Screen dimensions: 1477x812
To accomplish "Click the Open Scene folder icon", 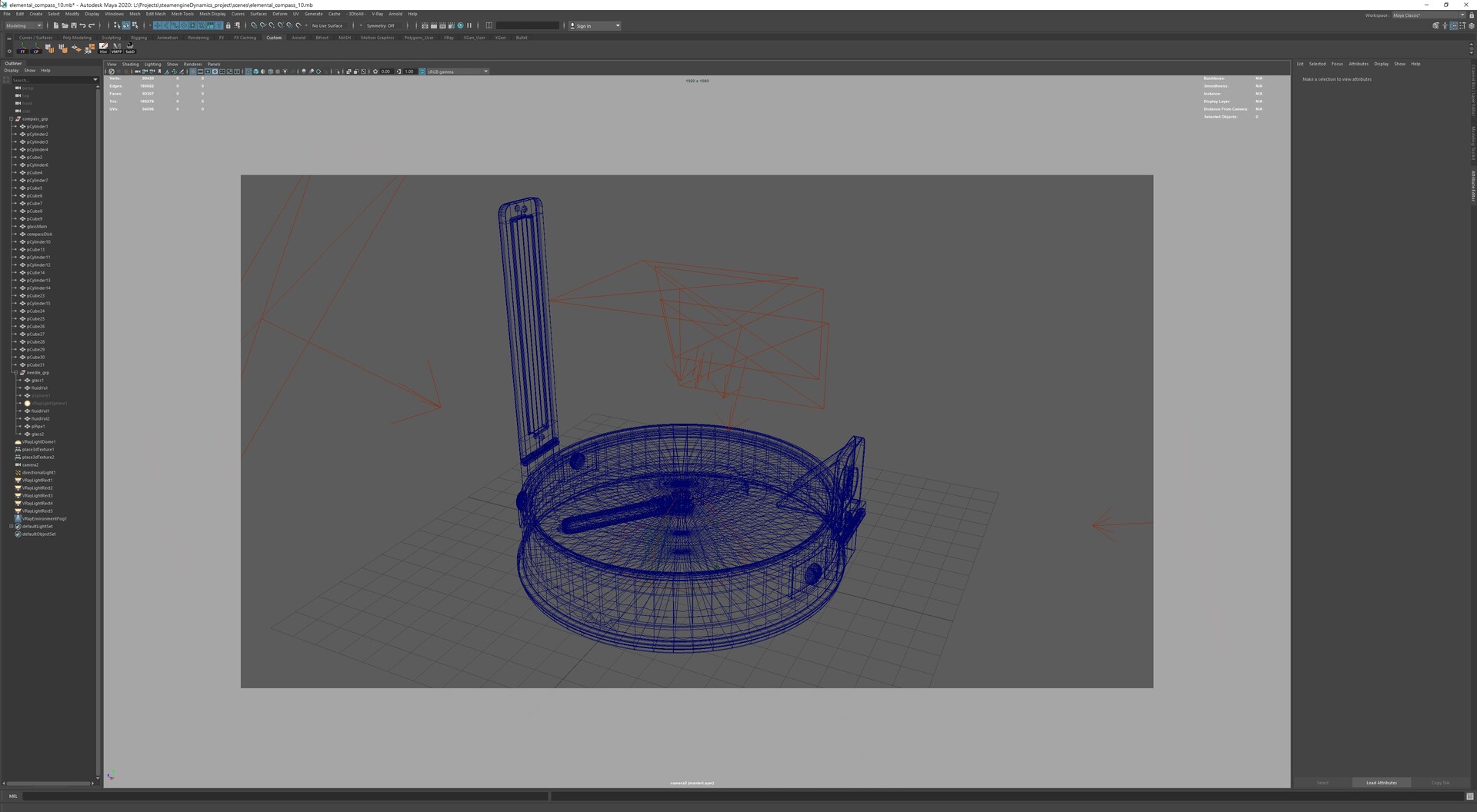I will [x=65, y=25].
